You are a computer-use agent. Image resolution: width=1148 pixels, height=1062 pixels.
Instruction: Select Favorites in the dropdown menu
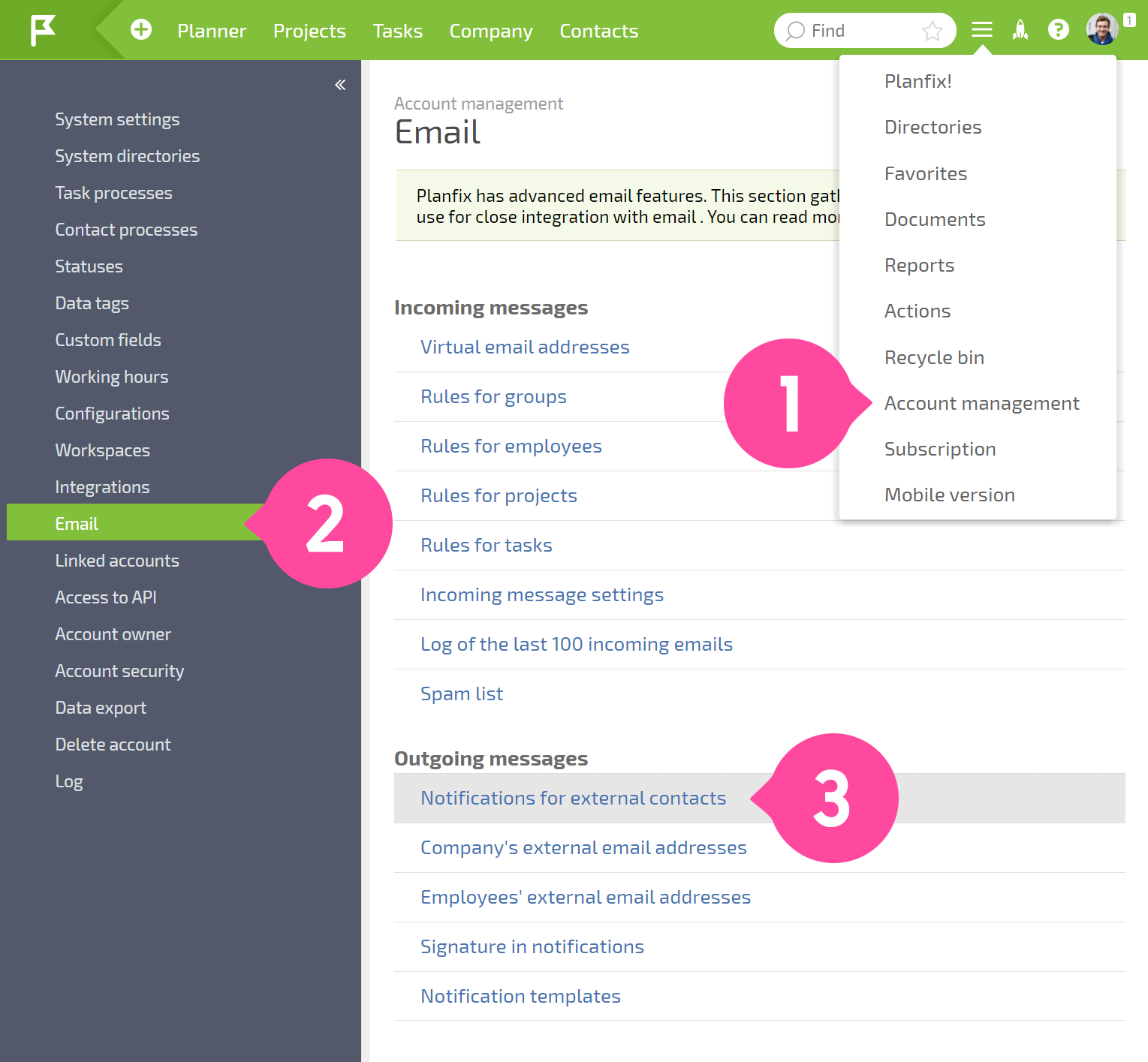[x=926, y=173]
